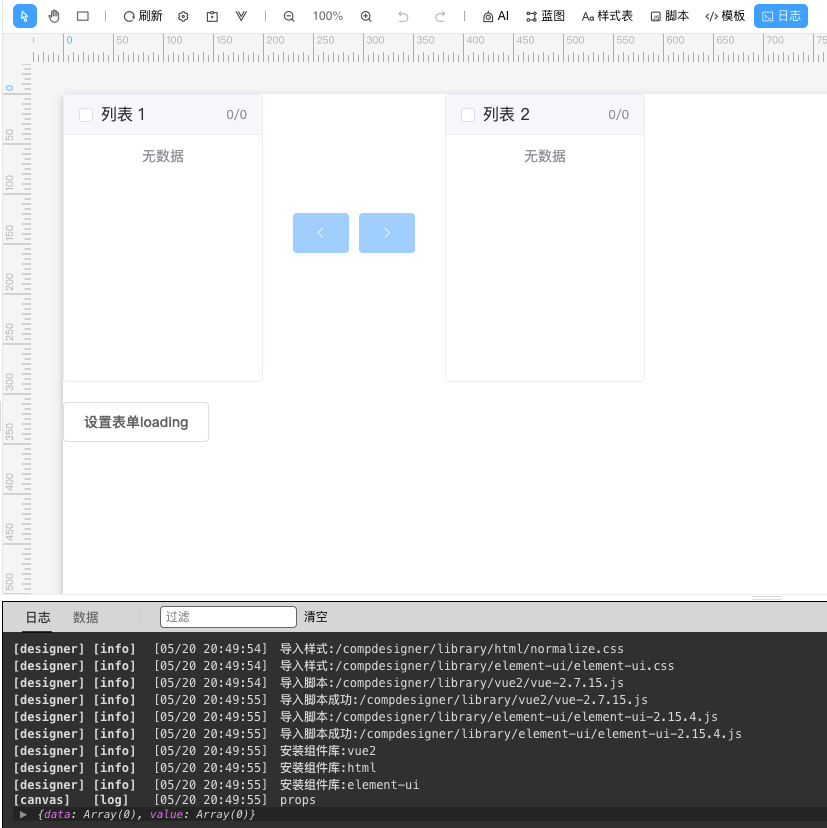Zoom in using the magnifier plus icon
827x828 pixels.
pyautogui.click(x=366, y=16)
